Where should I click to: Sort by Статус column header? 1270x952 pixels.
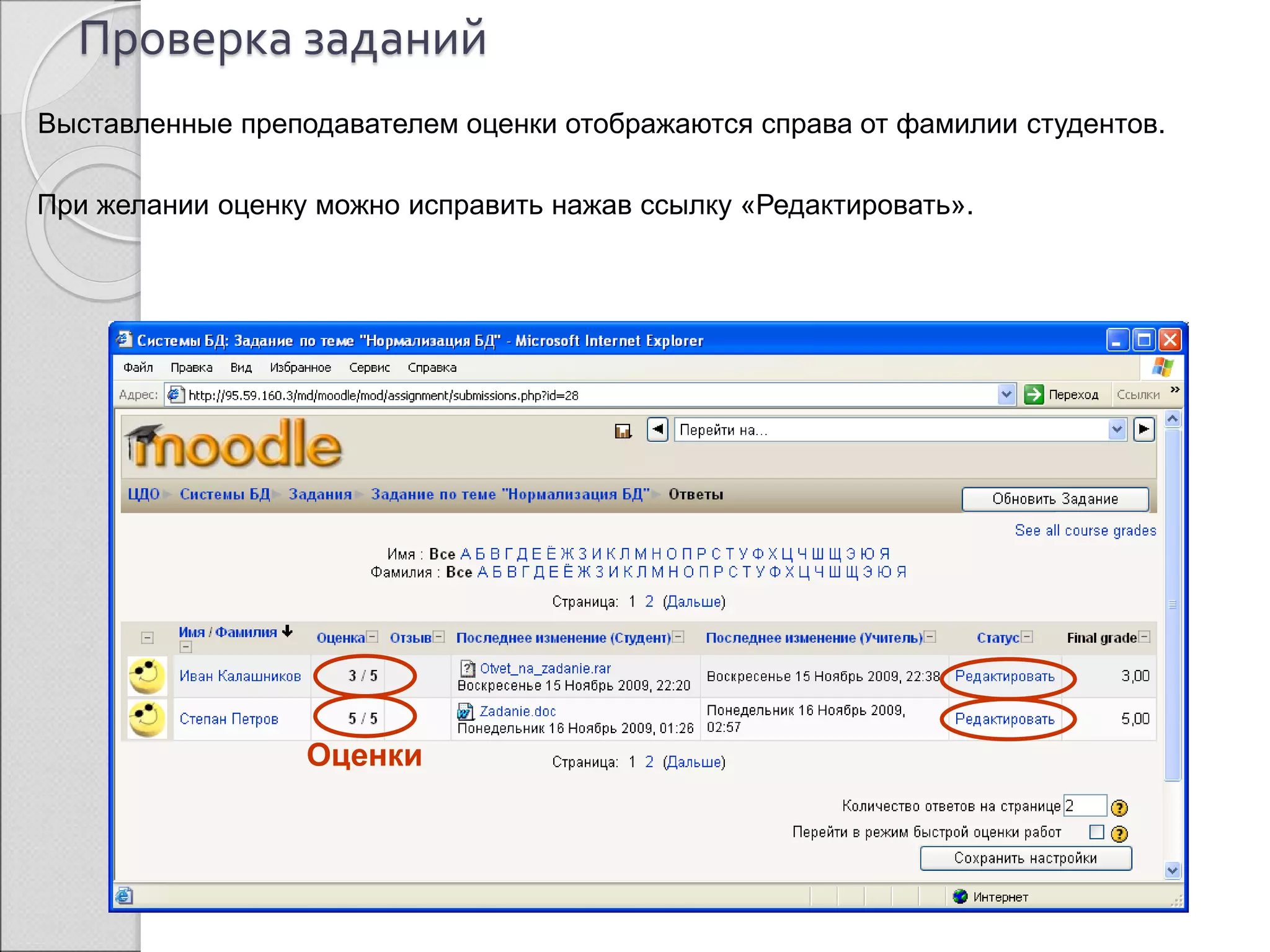[998, 638]
